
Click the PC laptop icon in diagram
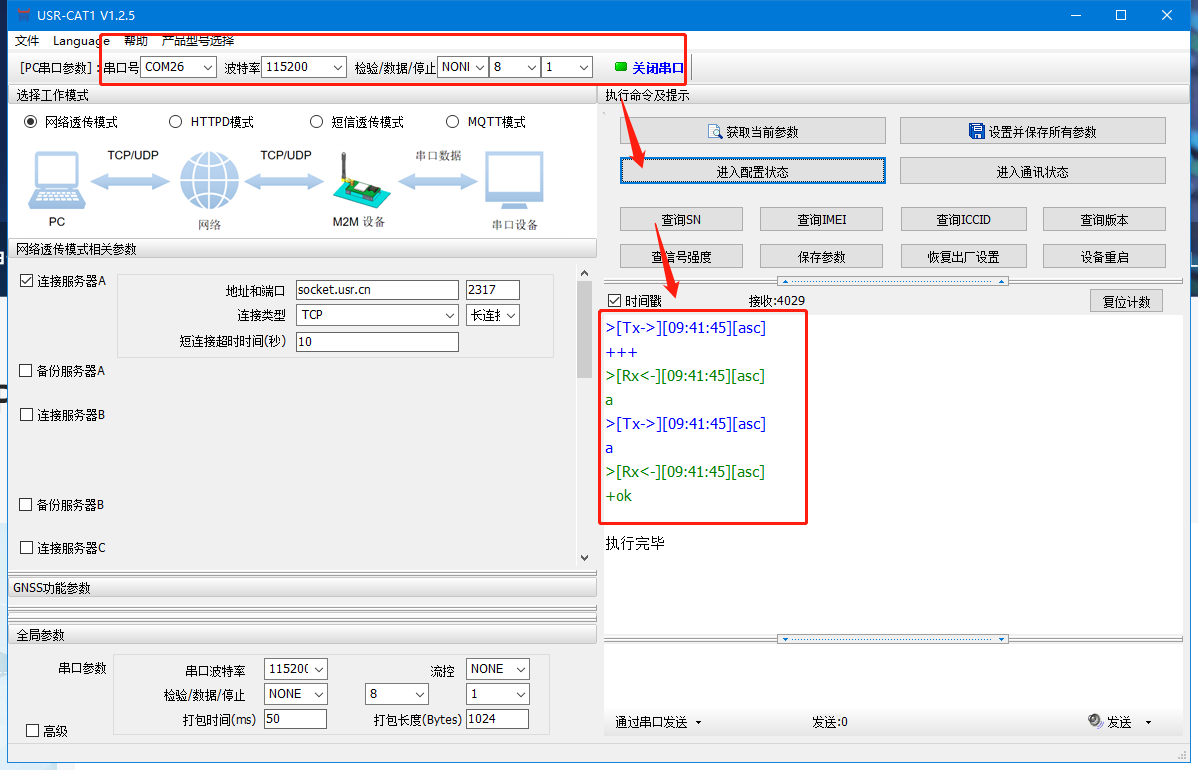tap(56, 181)
